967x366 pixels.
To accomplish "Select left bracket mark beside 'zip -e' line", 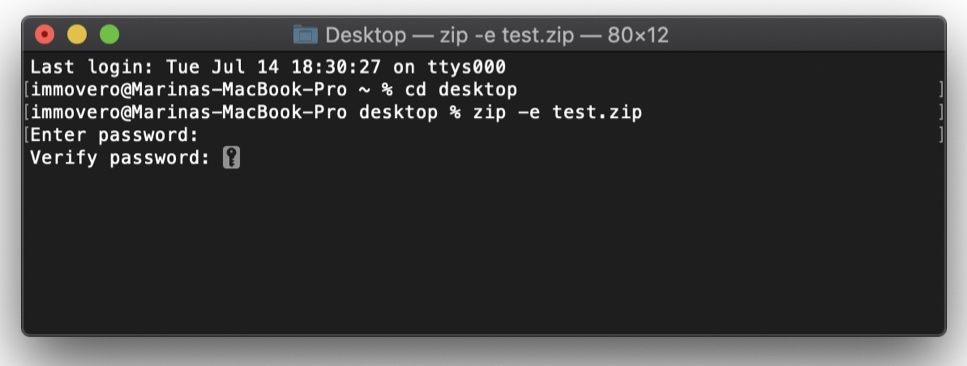I will pos(27,112).
